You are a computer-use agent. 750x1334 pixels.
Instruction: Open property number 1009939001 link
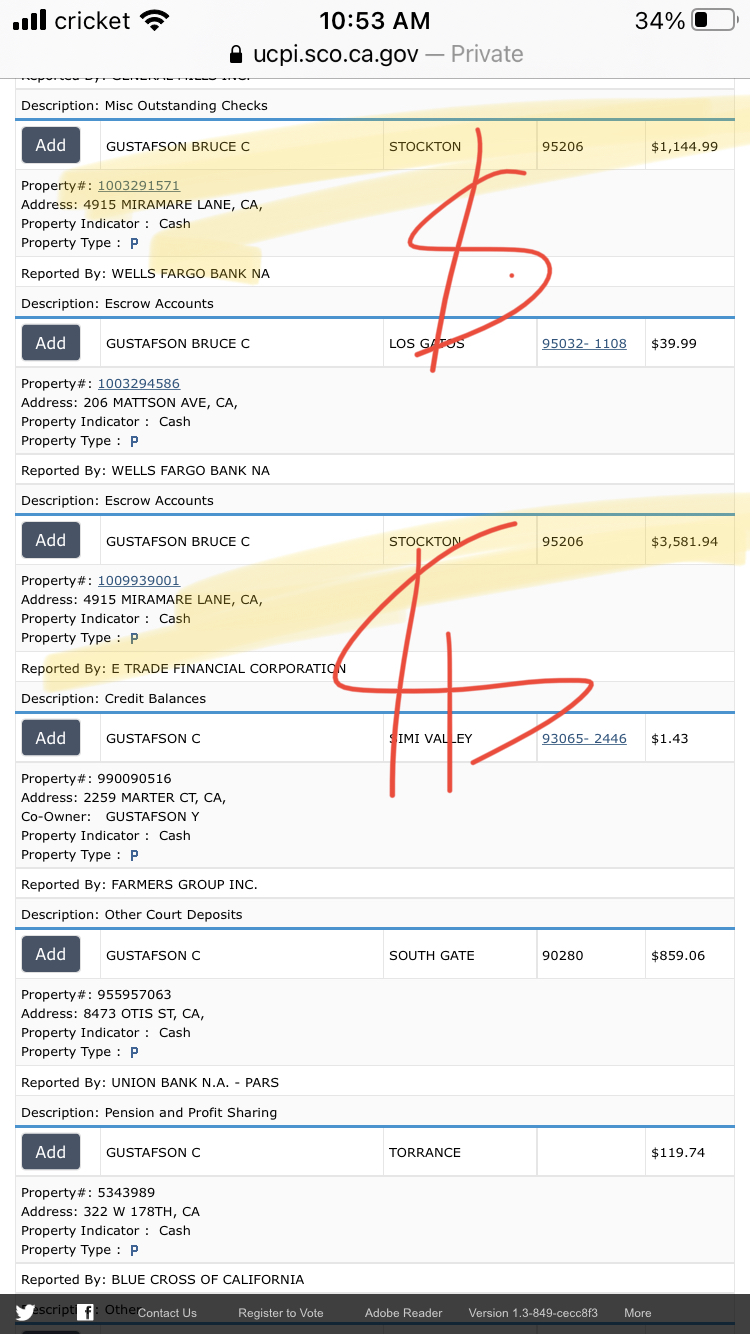click(139, 581)
